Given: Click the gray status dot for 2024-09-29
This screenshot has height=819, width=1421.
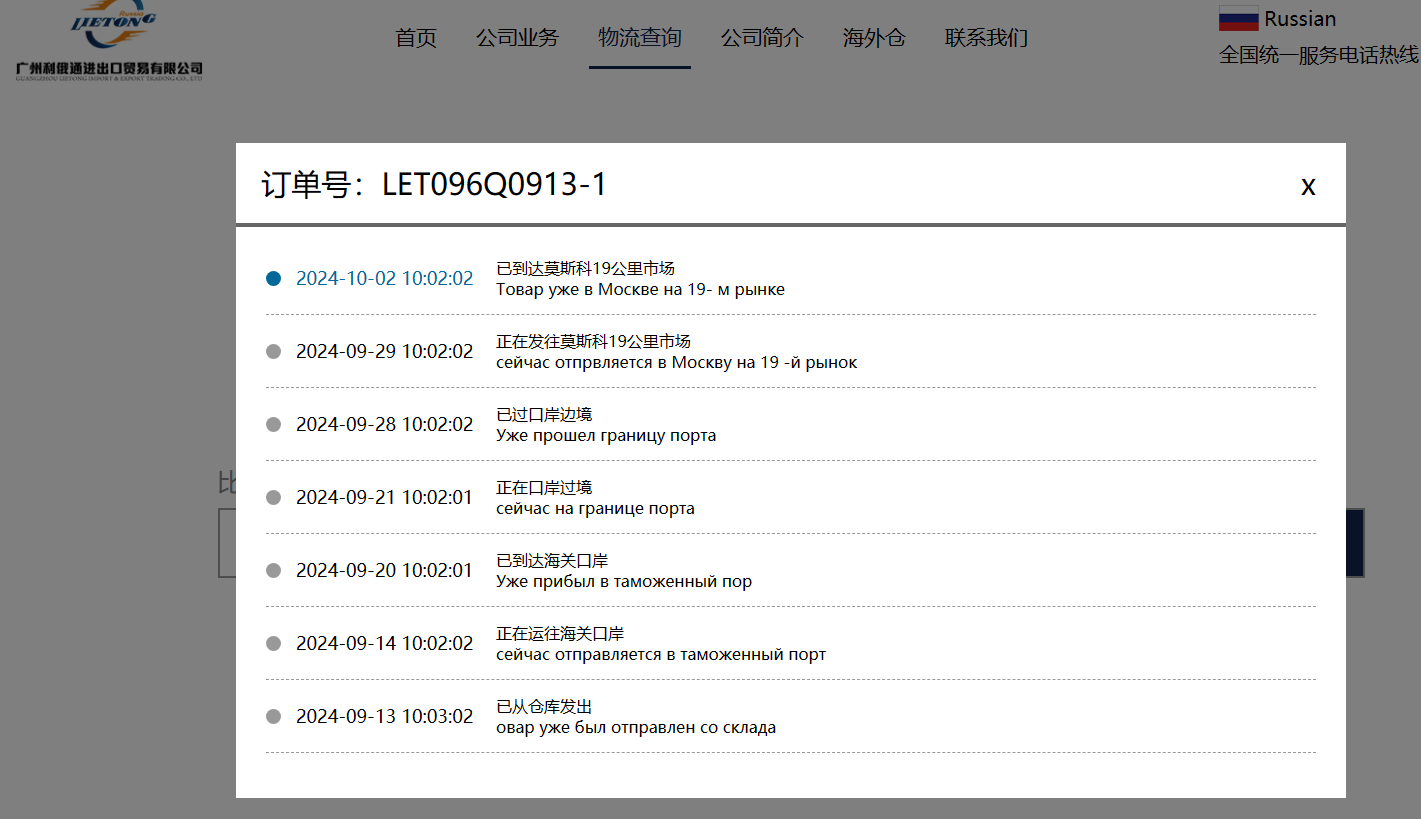Looking at the screenshot, I should pos(273,351).
